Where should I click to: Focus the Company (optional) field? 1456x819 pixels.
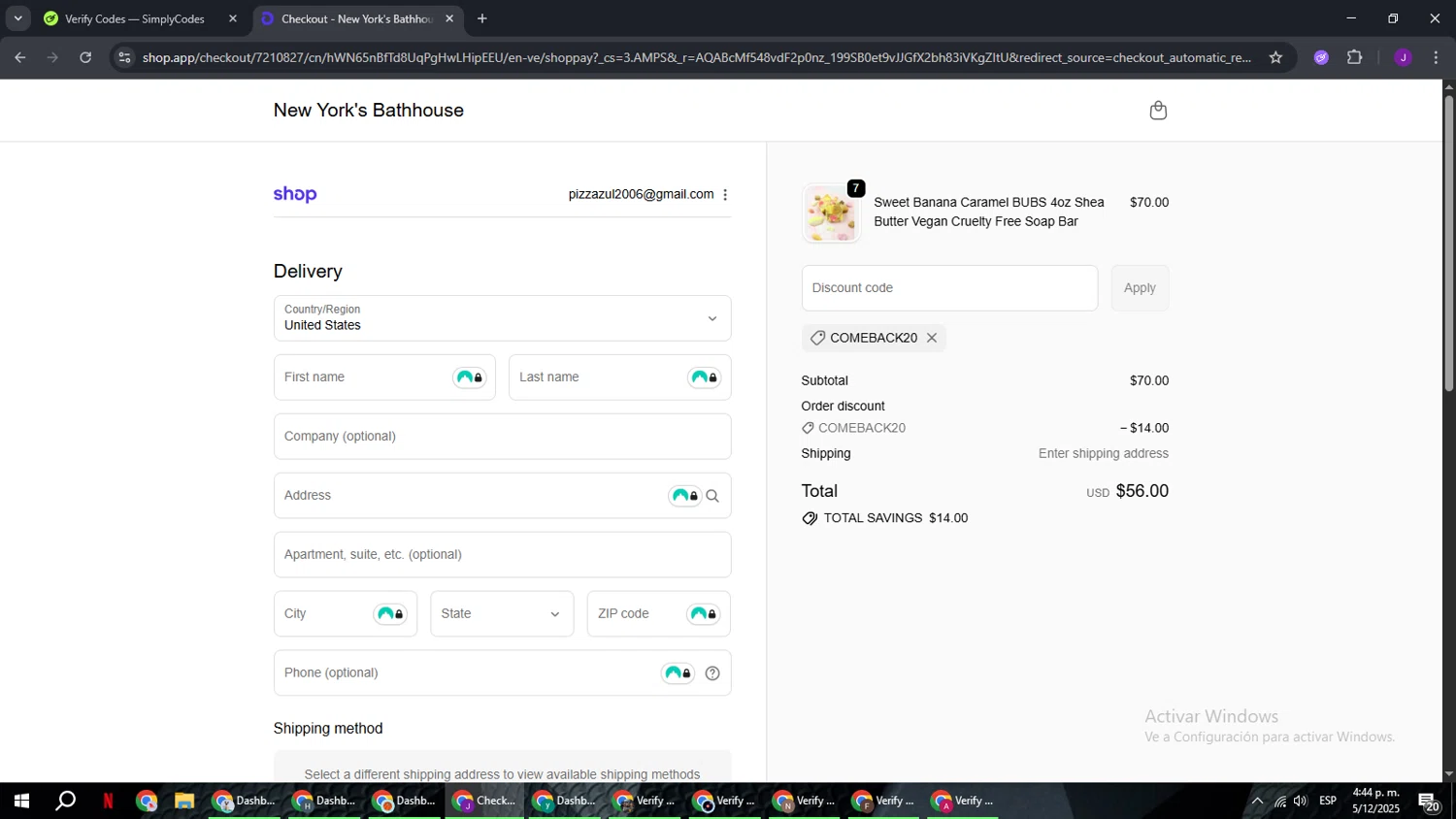(502, 437)
